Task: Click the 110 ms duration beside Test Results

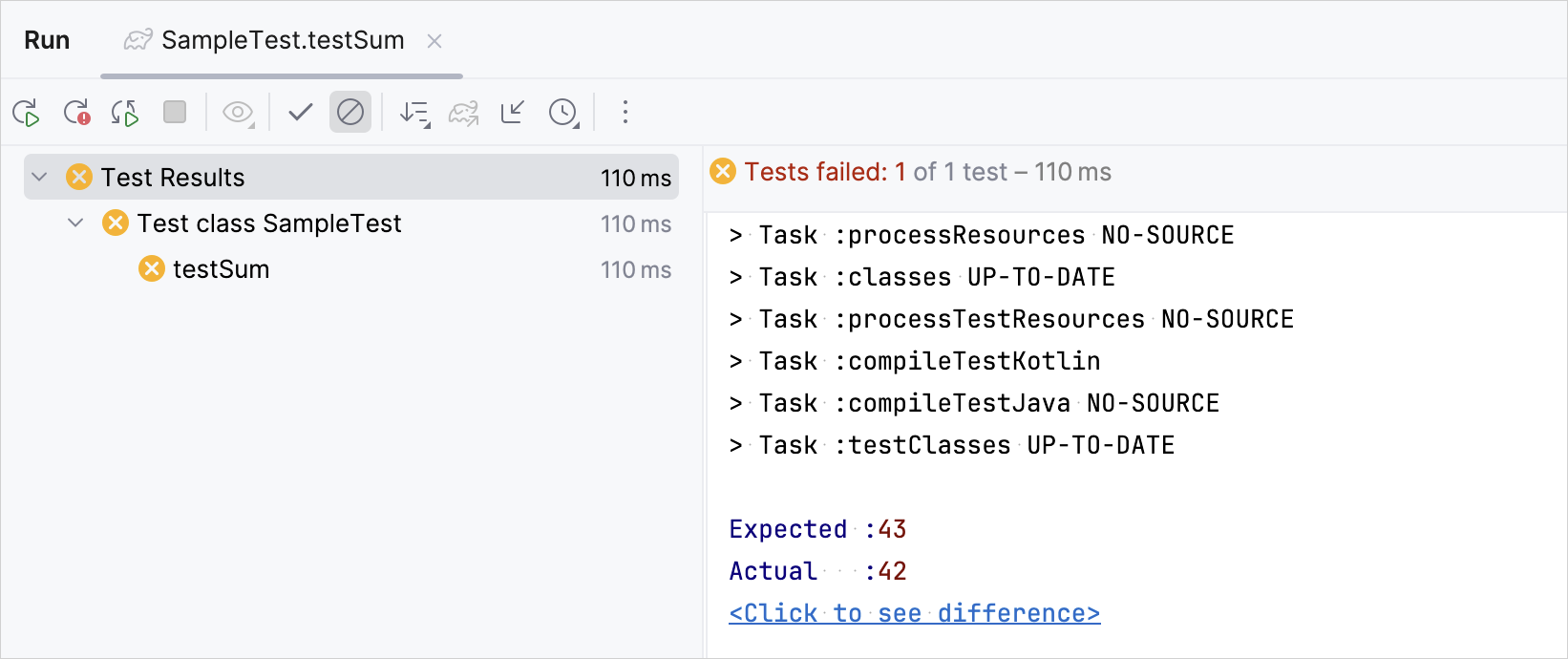Action: [x=636, y=178]
